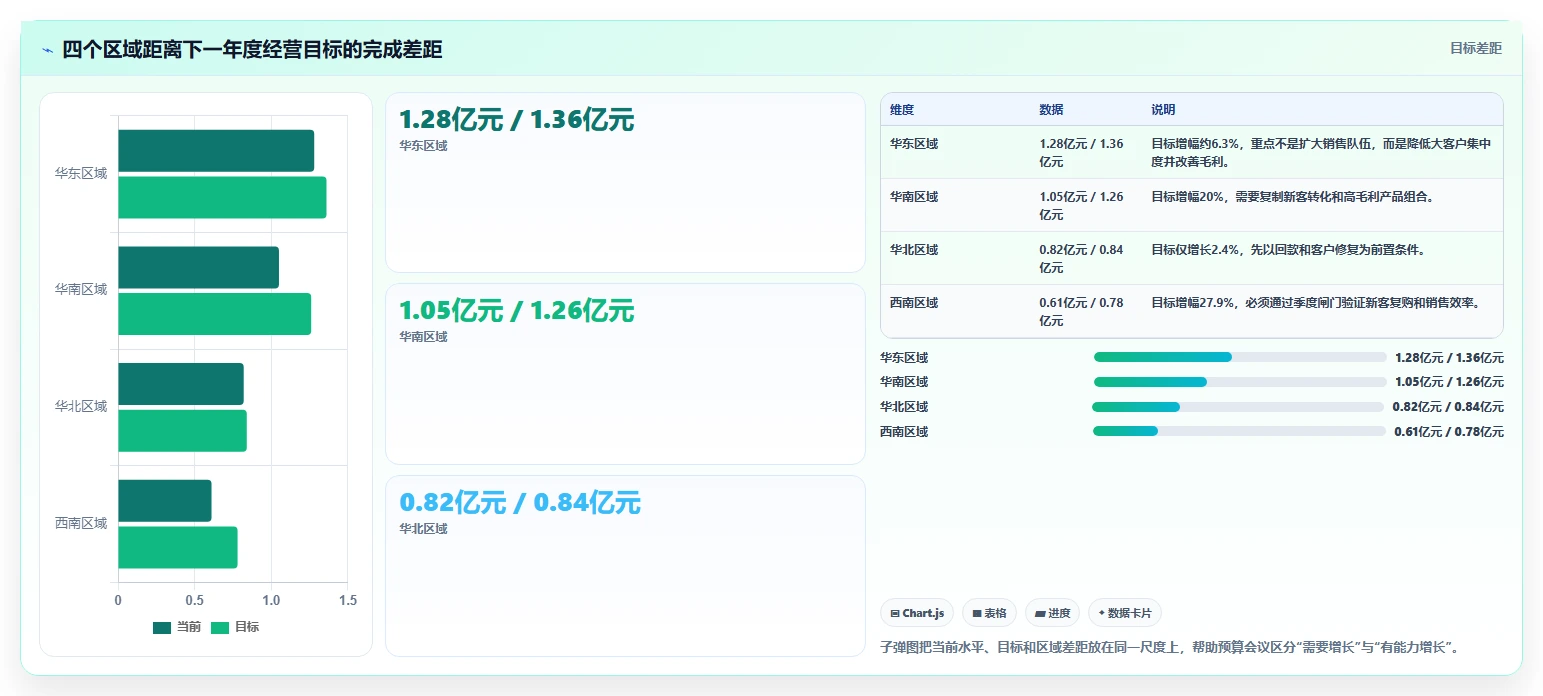Click the 西南区域 y-axis label in chart
This screenshot has height=696, width=1543.
[x=81, y=523]
